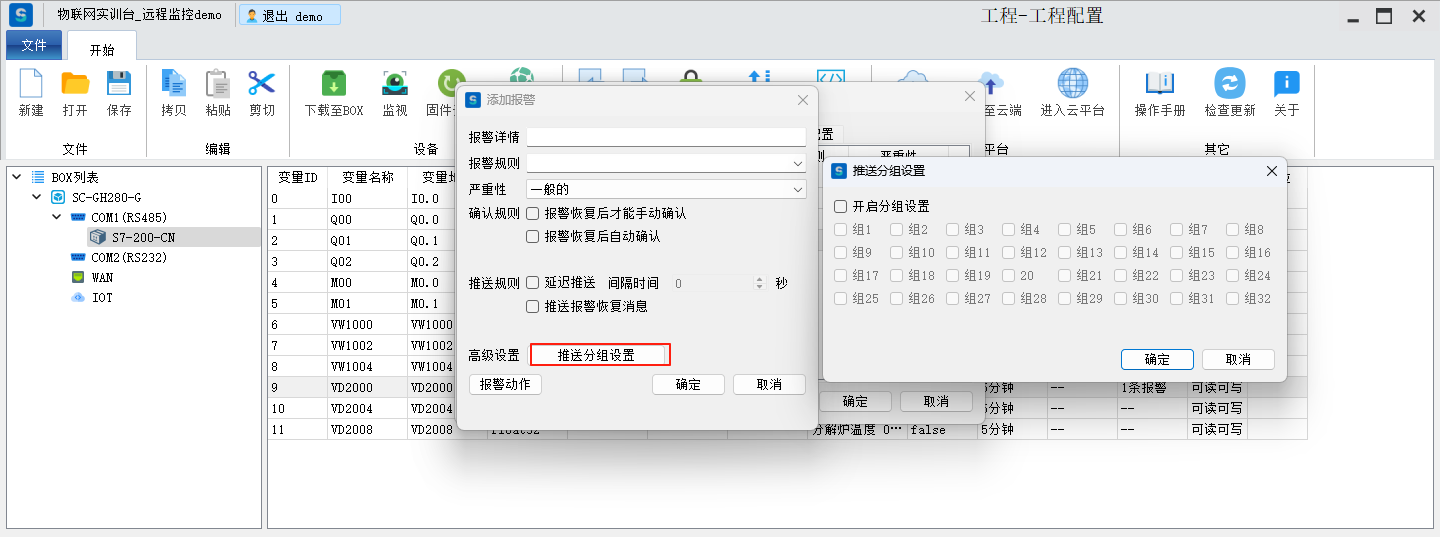Click the 新建 (New) file icon
The image size is (1440, 537).
31,85
